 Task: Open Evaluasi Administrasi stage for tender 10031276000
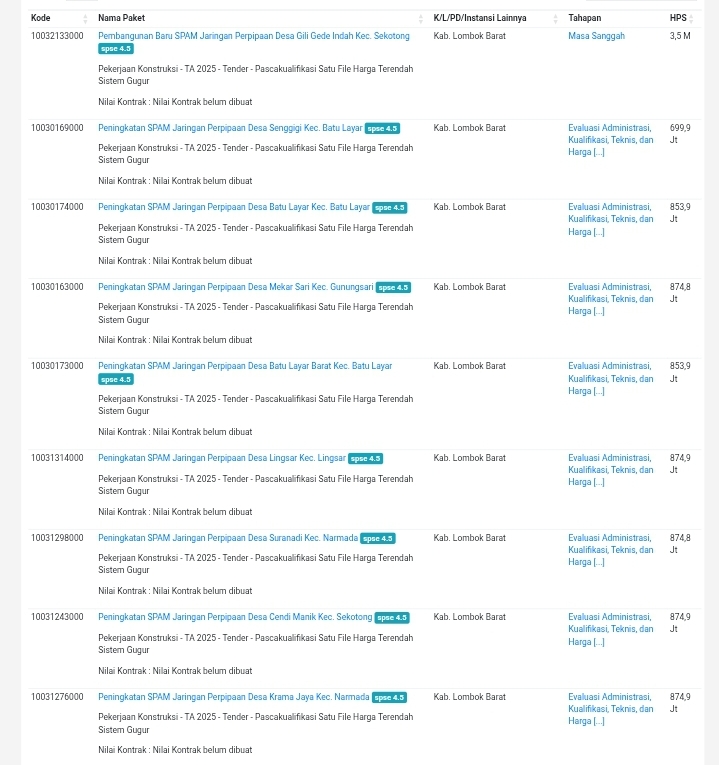click(x=610, y=709)
